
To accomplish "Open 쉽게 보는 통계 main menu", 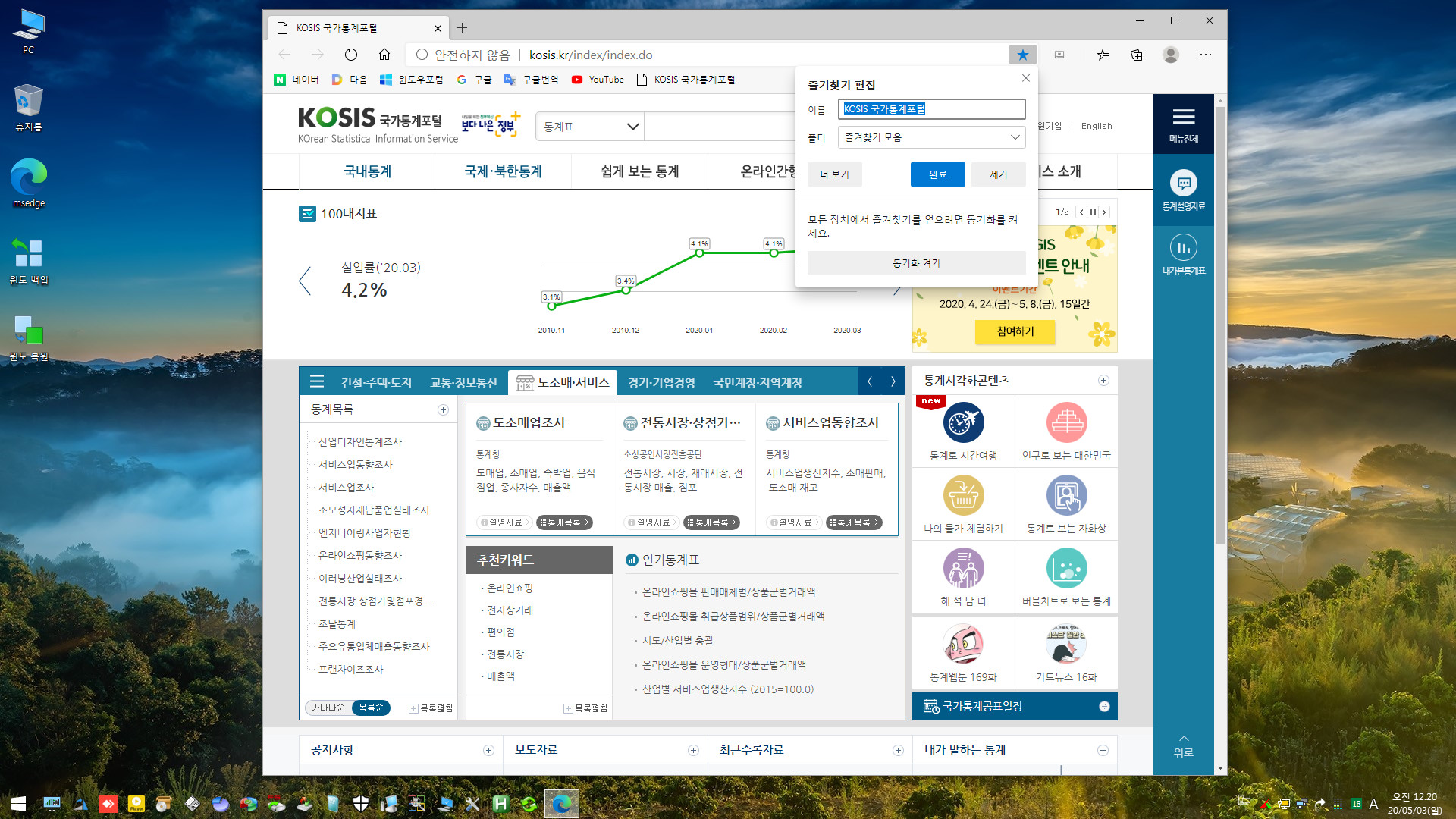I will click(639, 171).
